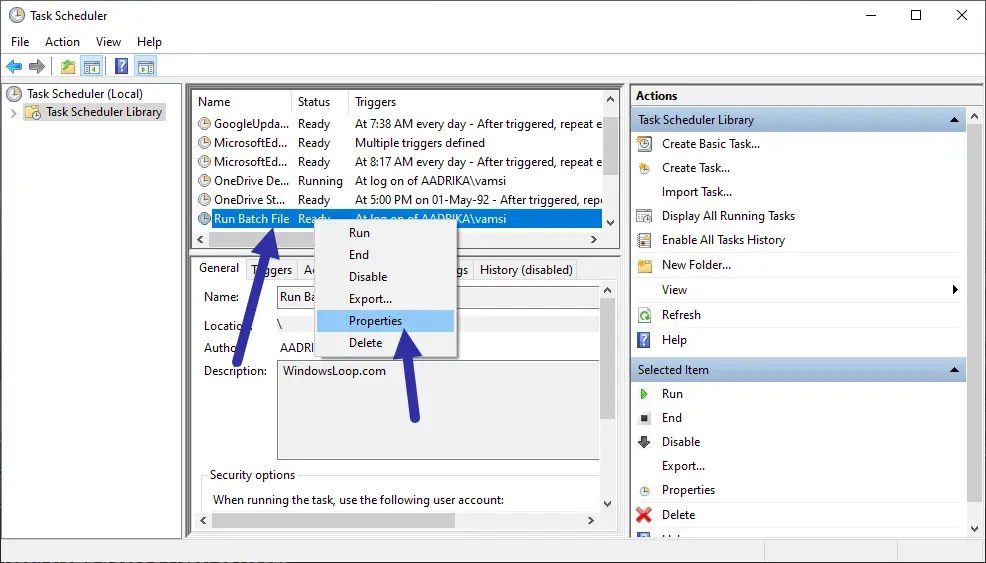Collapse the Selected Item section
The width and height of the screenshot is (986, 563).
click(954, 370)
